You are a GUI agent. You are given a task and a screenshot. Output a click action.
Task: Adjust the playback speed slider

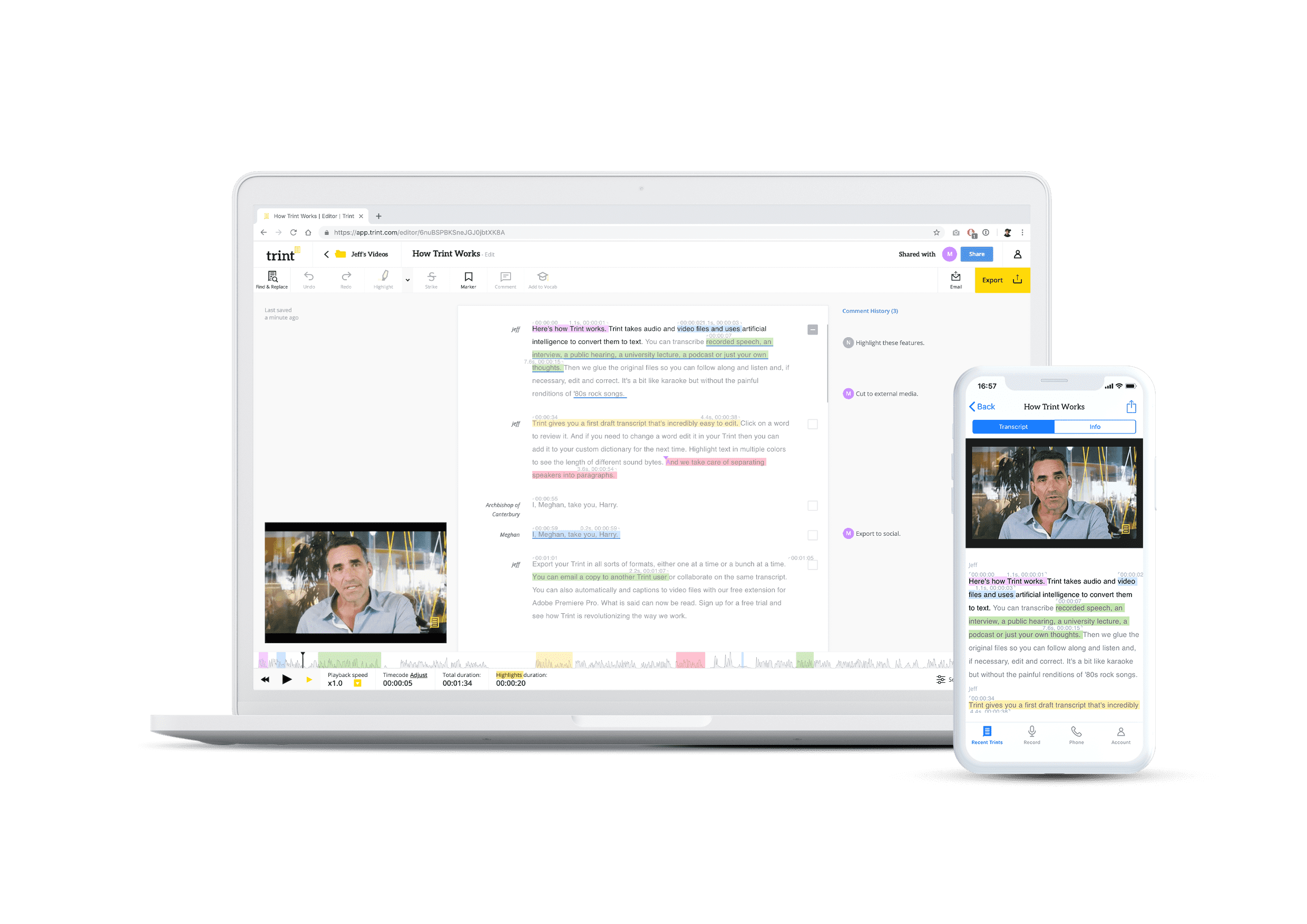[x=357, y=685]
